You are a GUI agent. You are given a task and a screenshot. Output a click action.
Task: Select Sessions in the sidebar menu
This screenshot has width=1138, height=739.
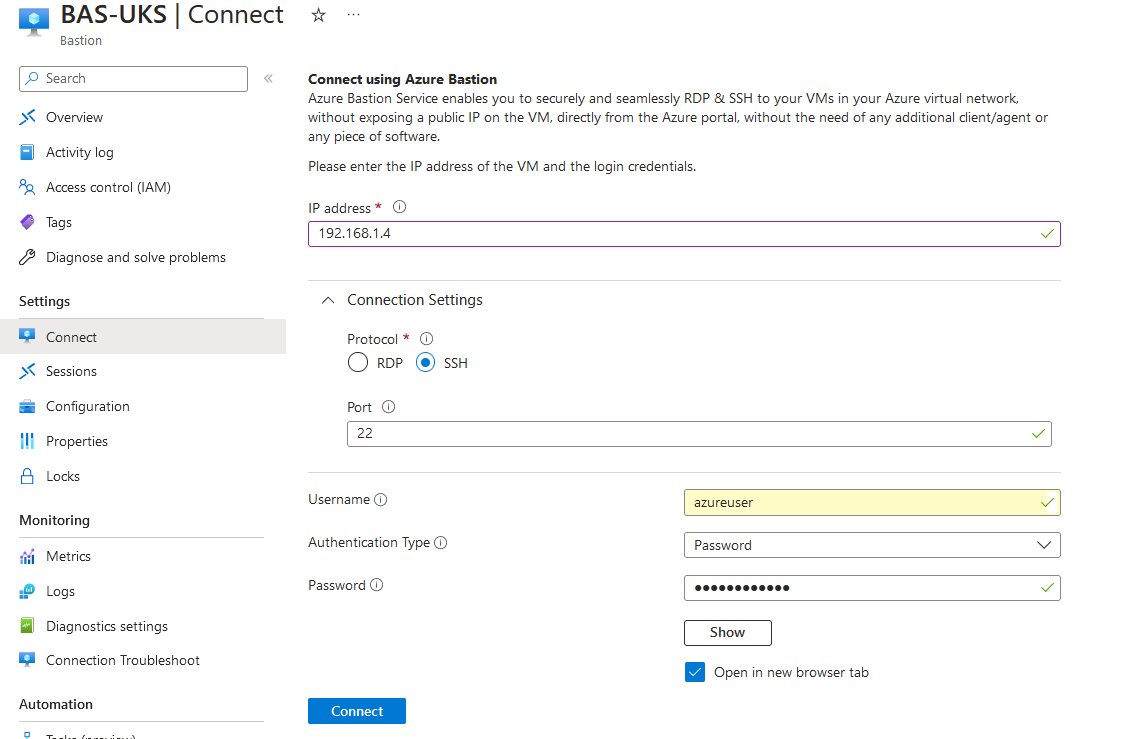pos(72,371)
